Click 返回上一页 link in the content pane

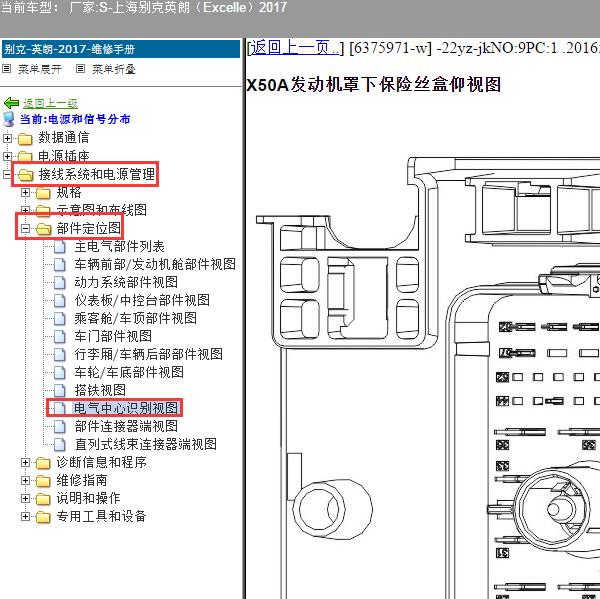(295, 47)
